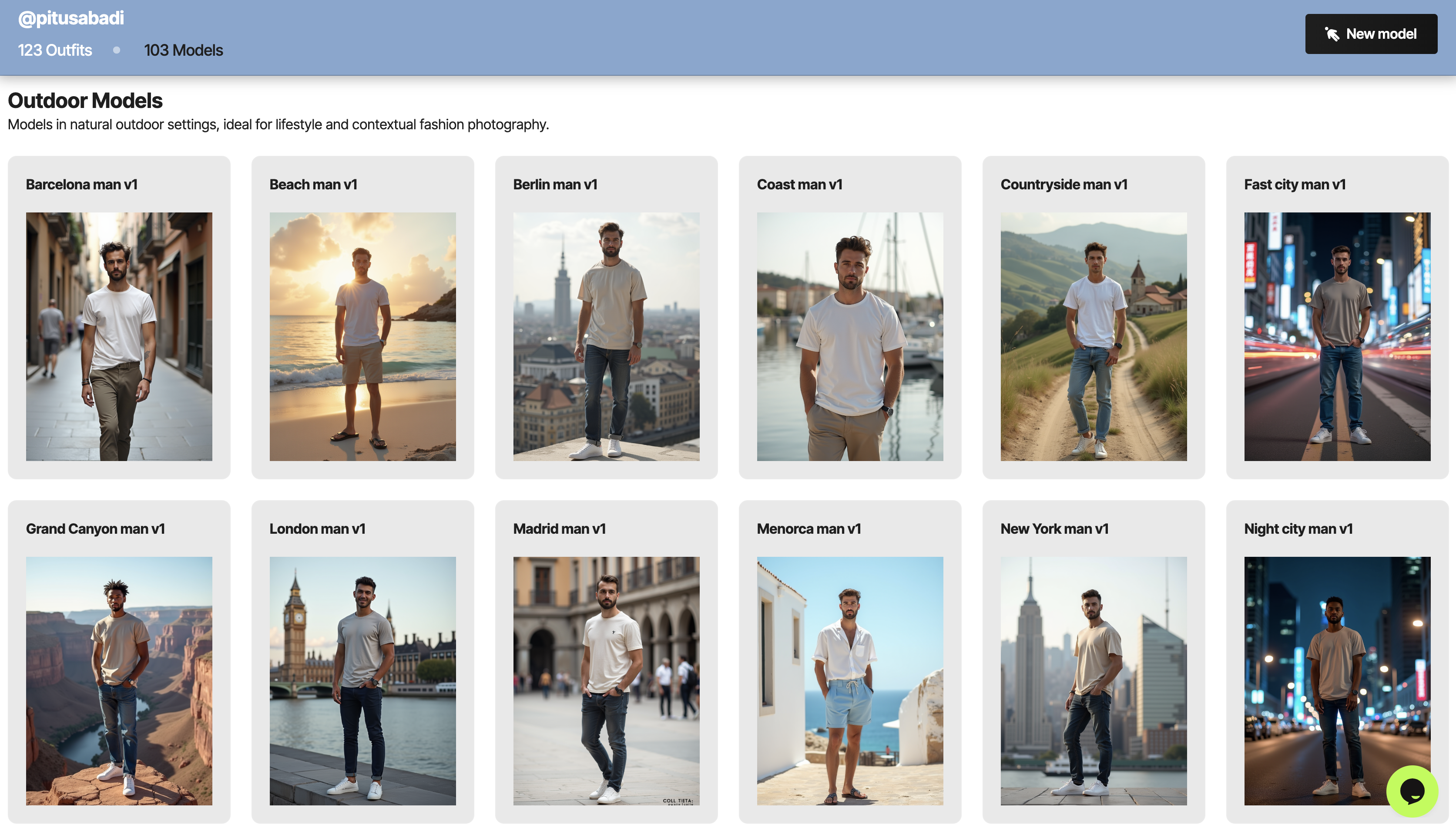Select the Barcelona man v1 thumbnail
The image size is (1456, 835).
pyautogui.click(x=119, y=337)
